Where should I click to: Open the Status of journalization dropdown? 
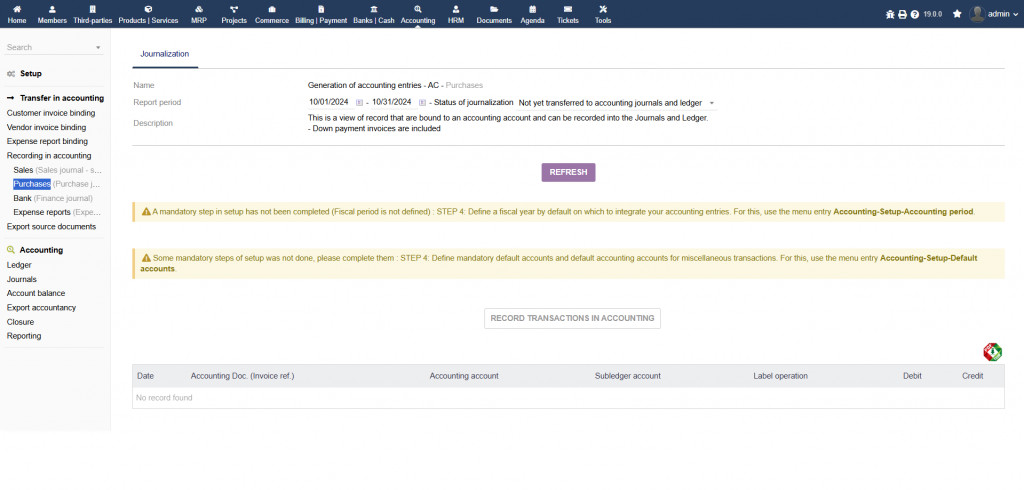point(616,103)
